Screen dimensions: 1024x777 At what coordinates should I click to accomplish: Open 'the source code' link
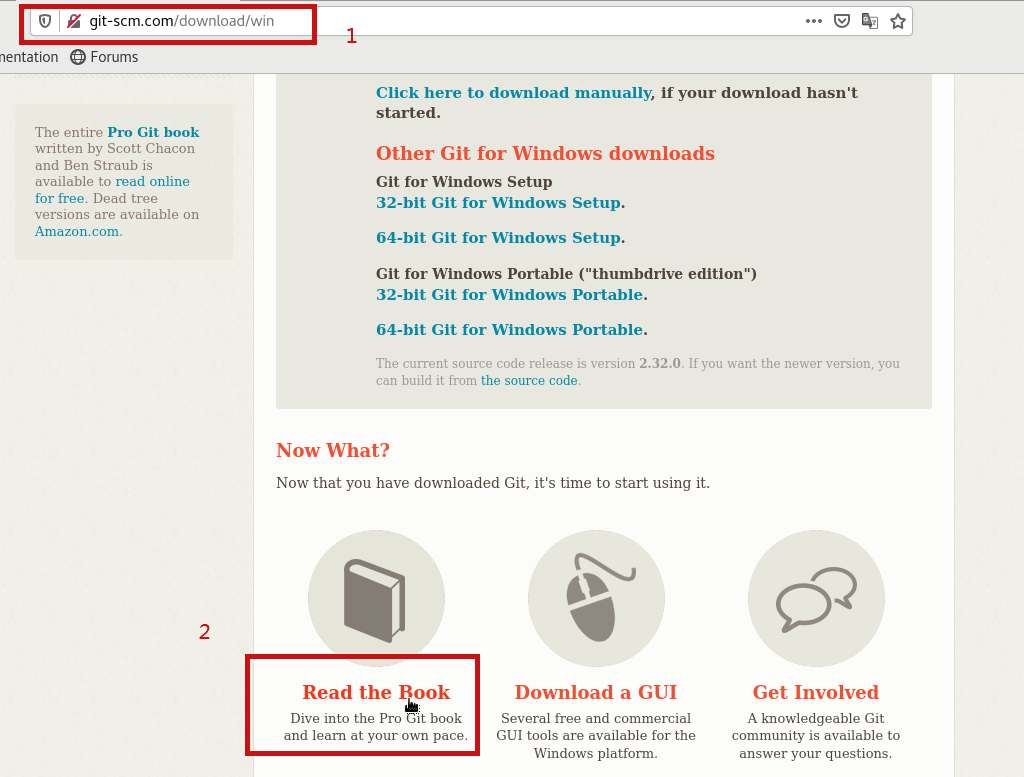point(529,381)
